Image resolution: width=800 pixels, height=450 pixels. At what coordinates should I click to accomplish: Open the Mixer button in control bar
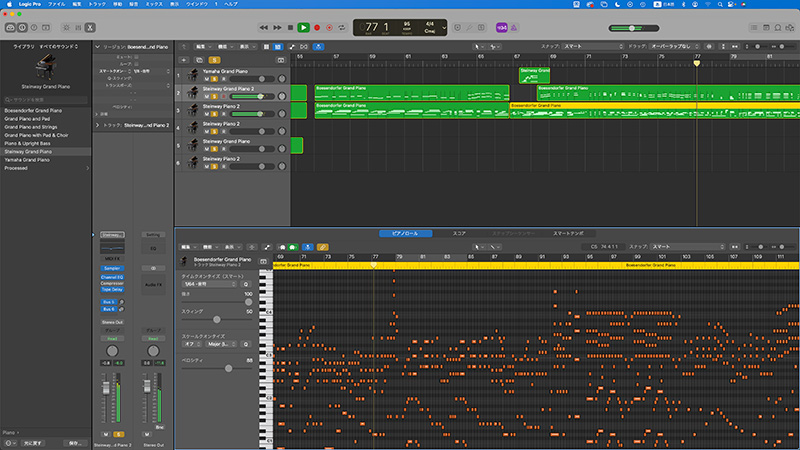(78, 28)
